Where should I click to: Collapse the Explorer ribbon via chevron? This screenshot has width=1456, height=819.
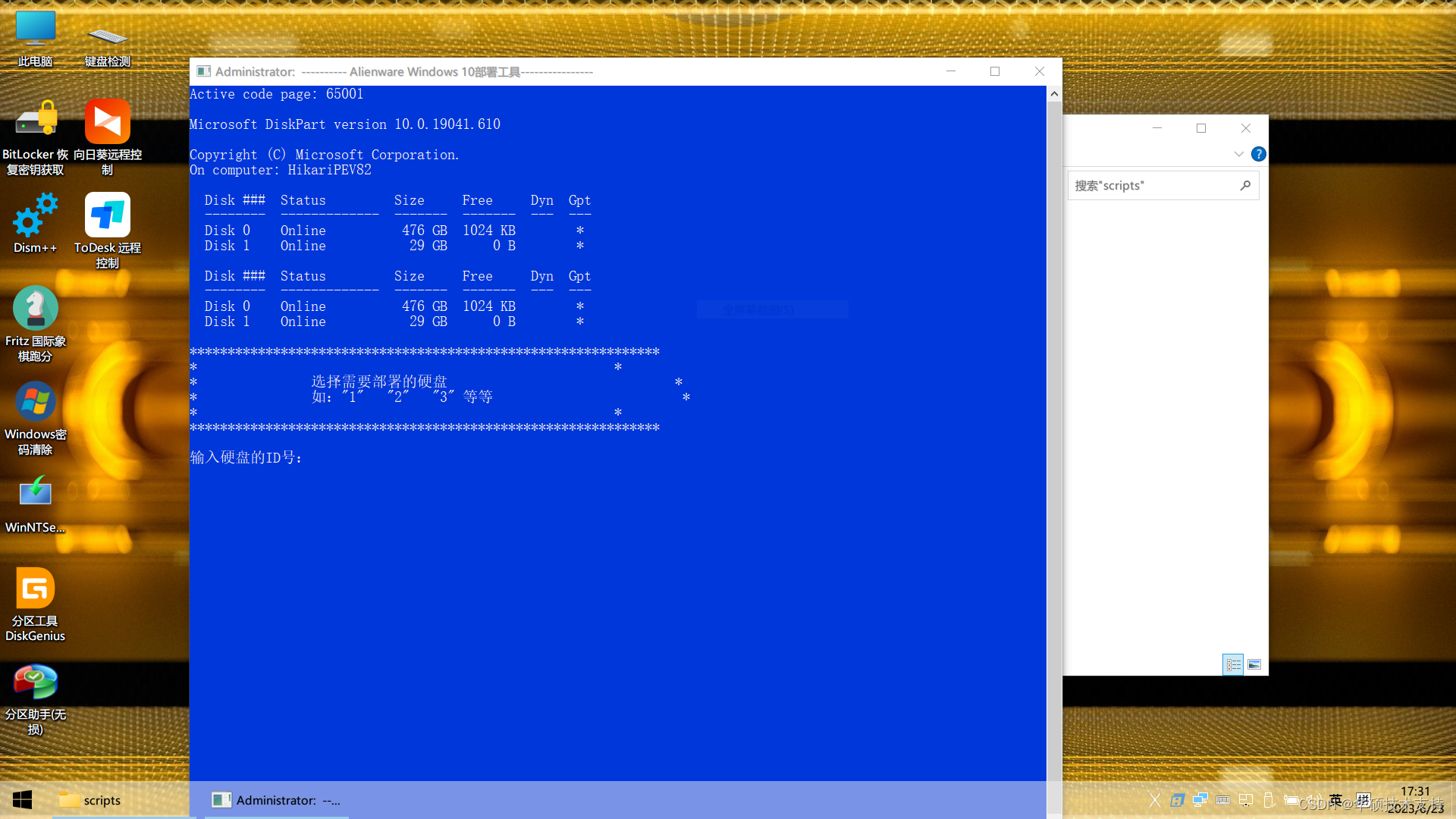(1238, 154)
